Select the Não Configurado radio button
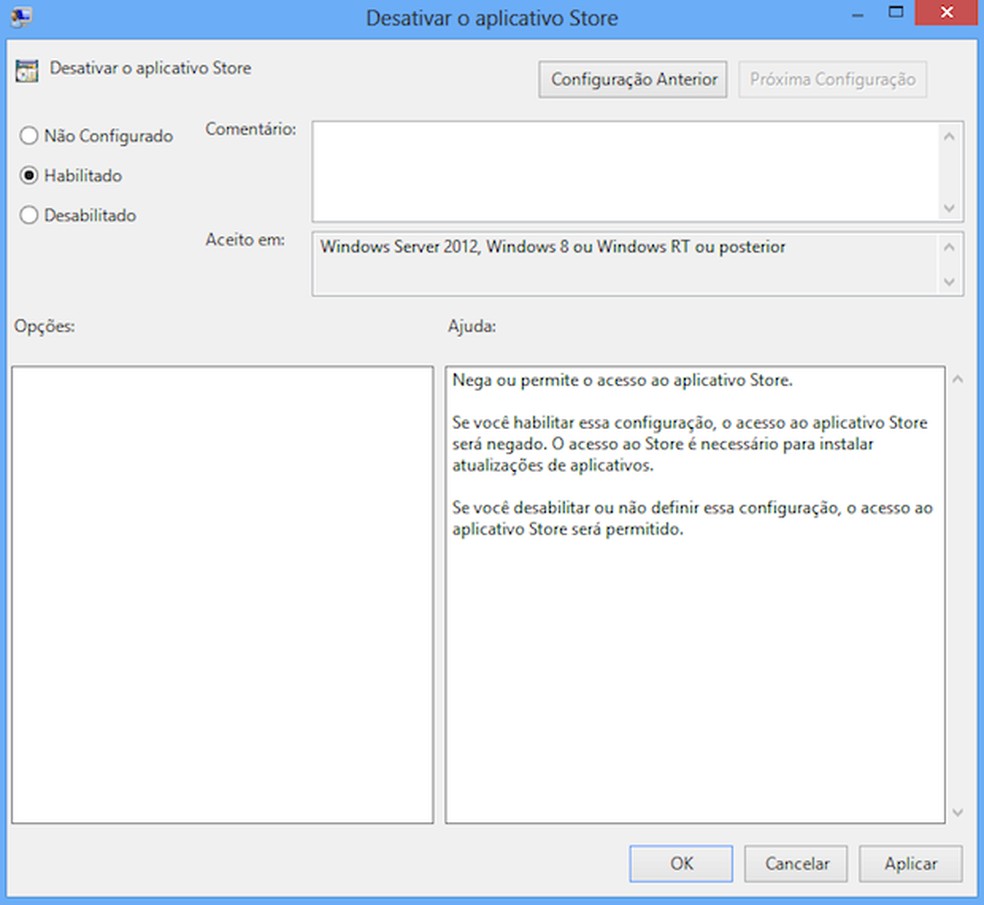The width and height of the screenshot is (984, 905). pos(29,136)
